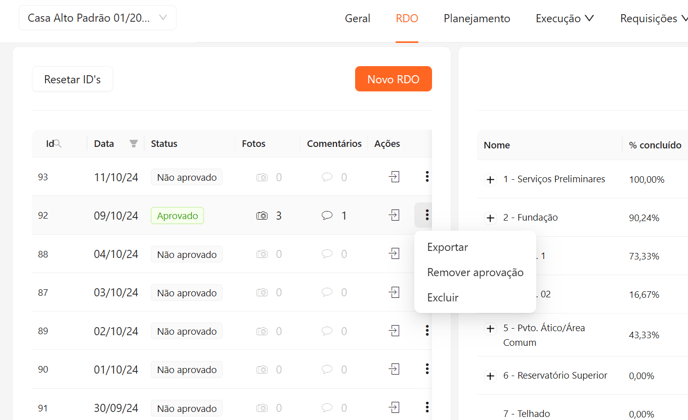The height and width of the screenshot is (420, 688).
Task: Open the three-dot menu for RDO 89
Action: coord(427,330)
